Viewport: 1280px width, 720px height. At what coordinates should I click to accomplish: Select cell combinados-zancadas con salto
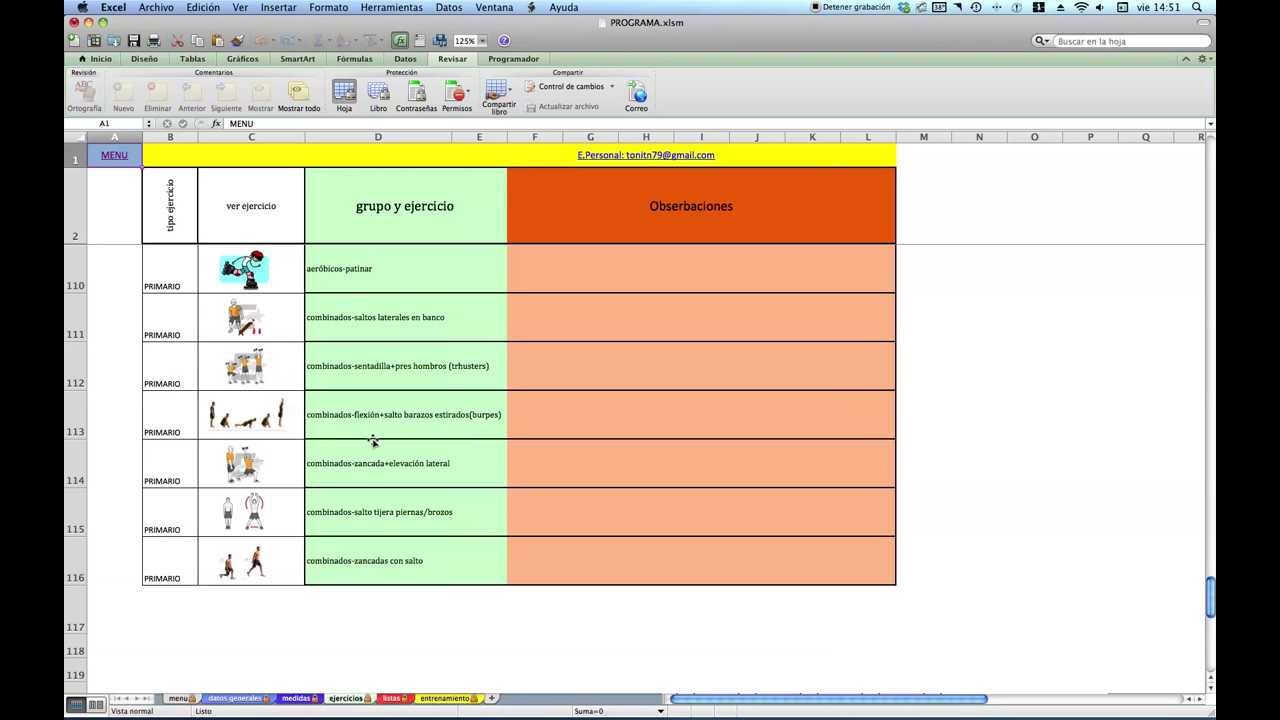pos(405,561)
